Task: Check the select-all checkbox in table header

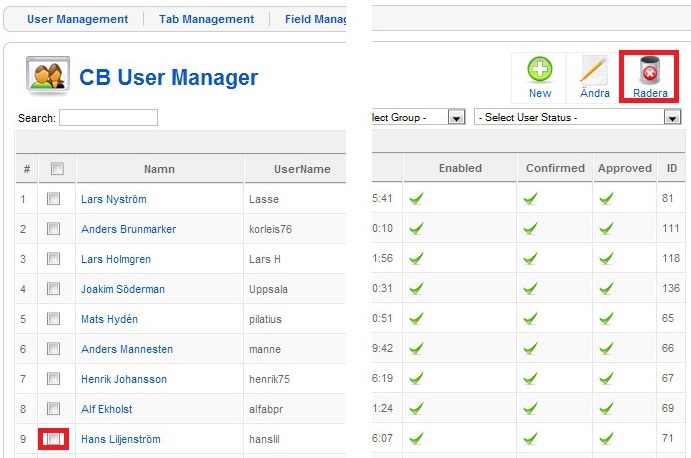Action: pyautogui.click(x=57, y=168)
